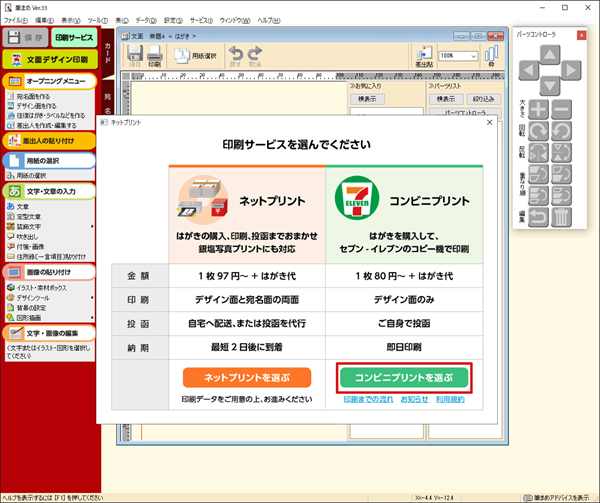600x503 pixels.
Task: Select 背景の設定 in the sidebar
Action: point(27,308)
